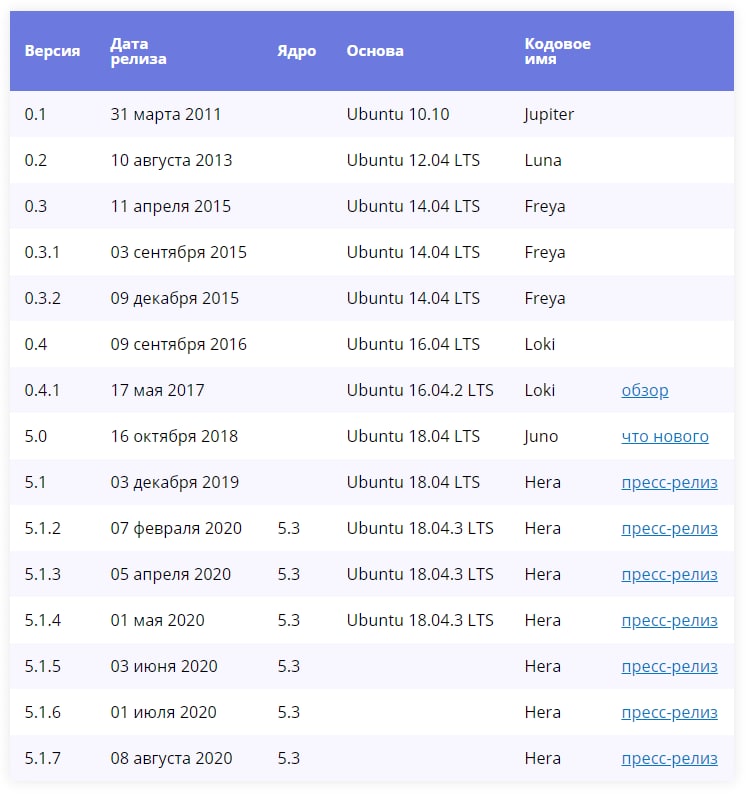Screen dimensions: 746x795
Task: Select the date 09 сентября 2016
Action: pos(179,344)
